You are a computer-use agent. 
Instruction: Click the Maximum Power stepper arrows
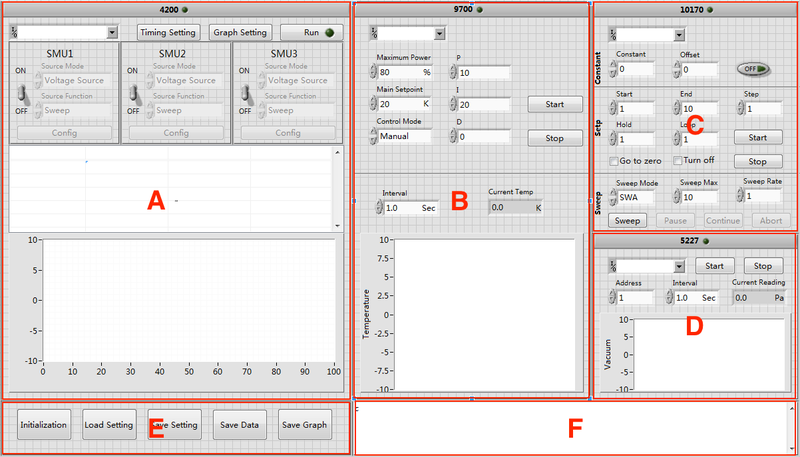tap(372, 72)
